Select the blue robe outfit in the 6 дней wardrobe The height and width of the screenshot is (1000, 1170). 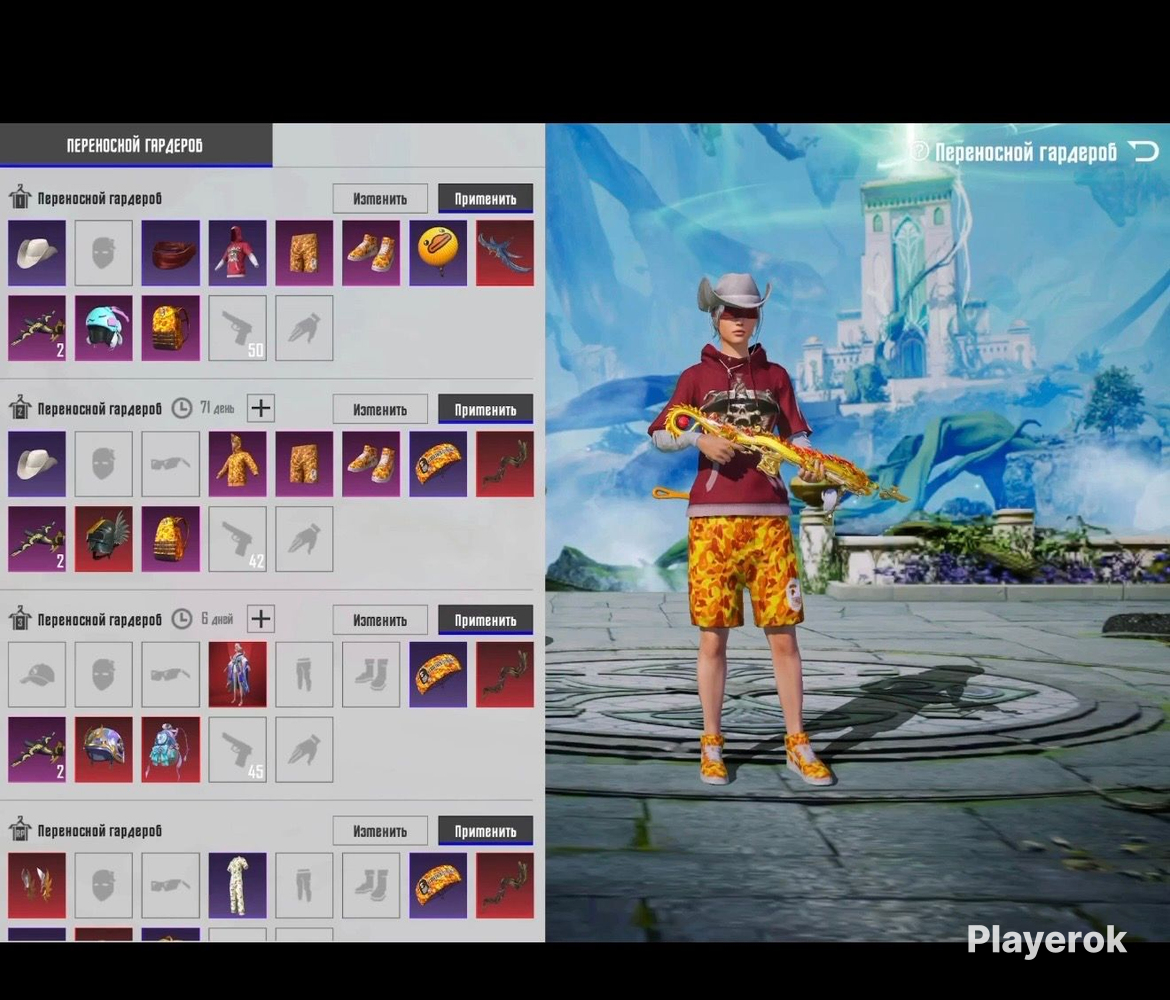click(x=237, y=675)
